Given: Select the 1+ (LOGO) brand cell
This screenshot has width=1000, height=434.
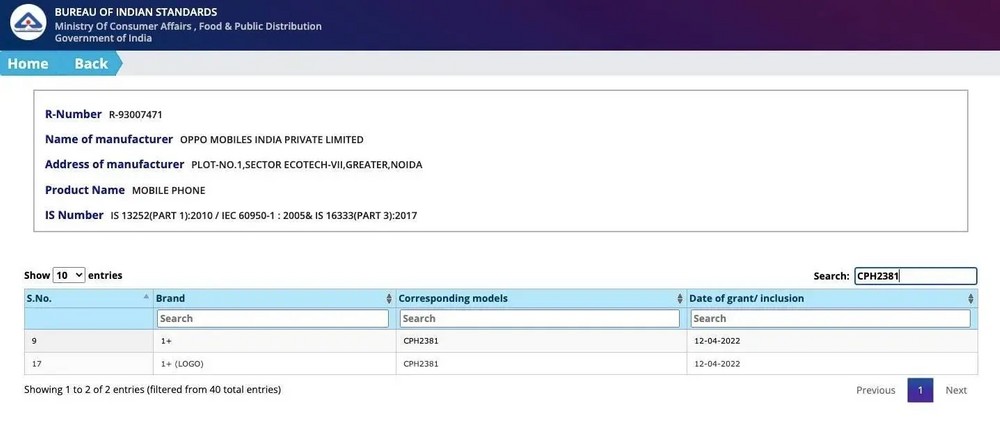Looking at the screenshot, I should (x=181, y=363).
